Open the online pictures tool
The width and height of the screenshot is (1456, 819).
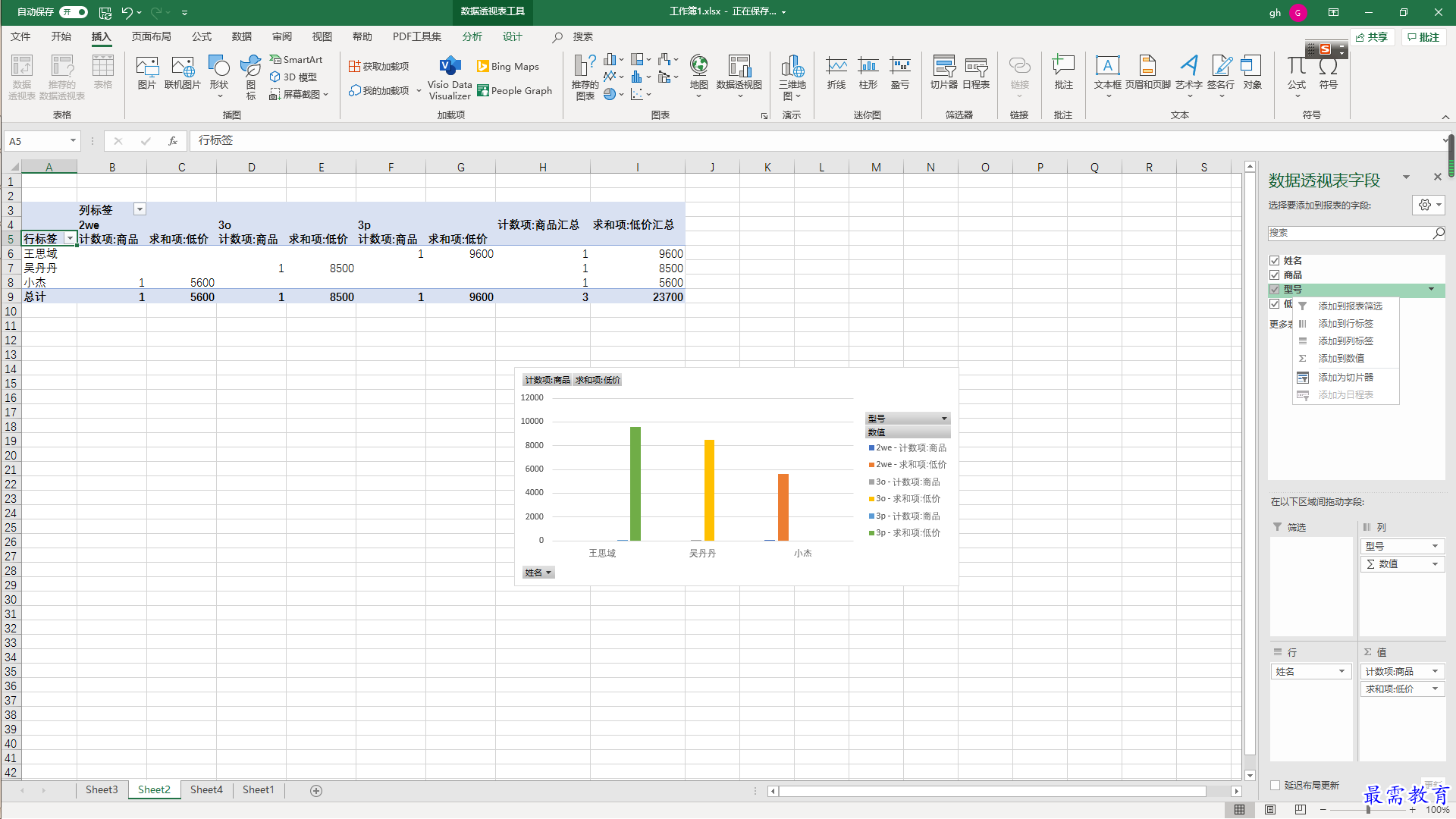[x=182, y=74]
